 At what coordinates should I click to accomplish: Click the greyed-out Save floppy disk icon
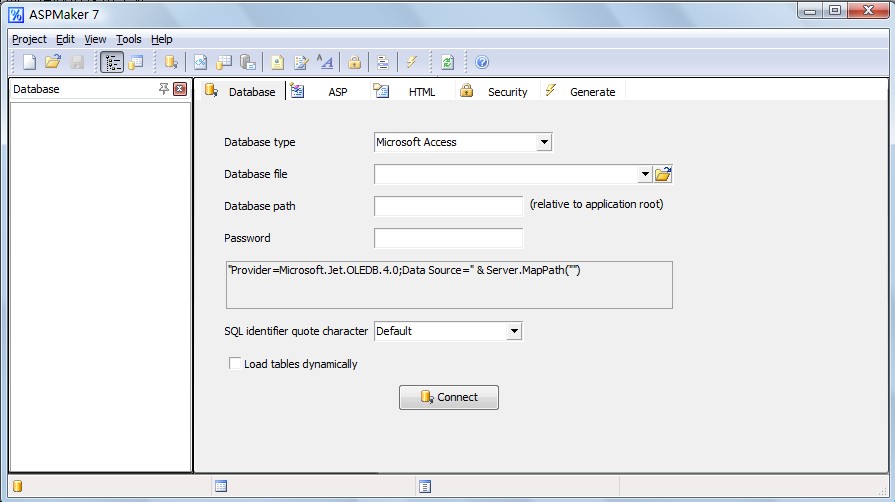point(77,62)
